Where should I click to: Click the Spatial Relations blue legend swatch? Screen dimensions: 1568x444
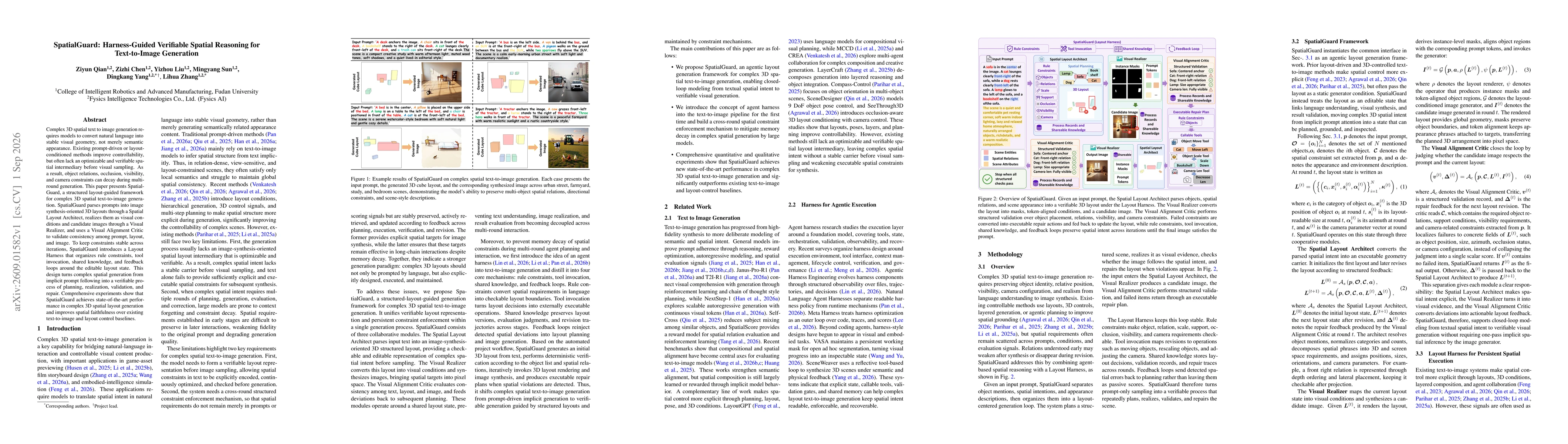tap(986, 158)
